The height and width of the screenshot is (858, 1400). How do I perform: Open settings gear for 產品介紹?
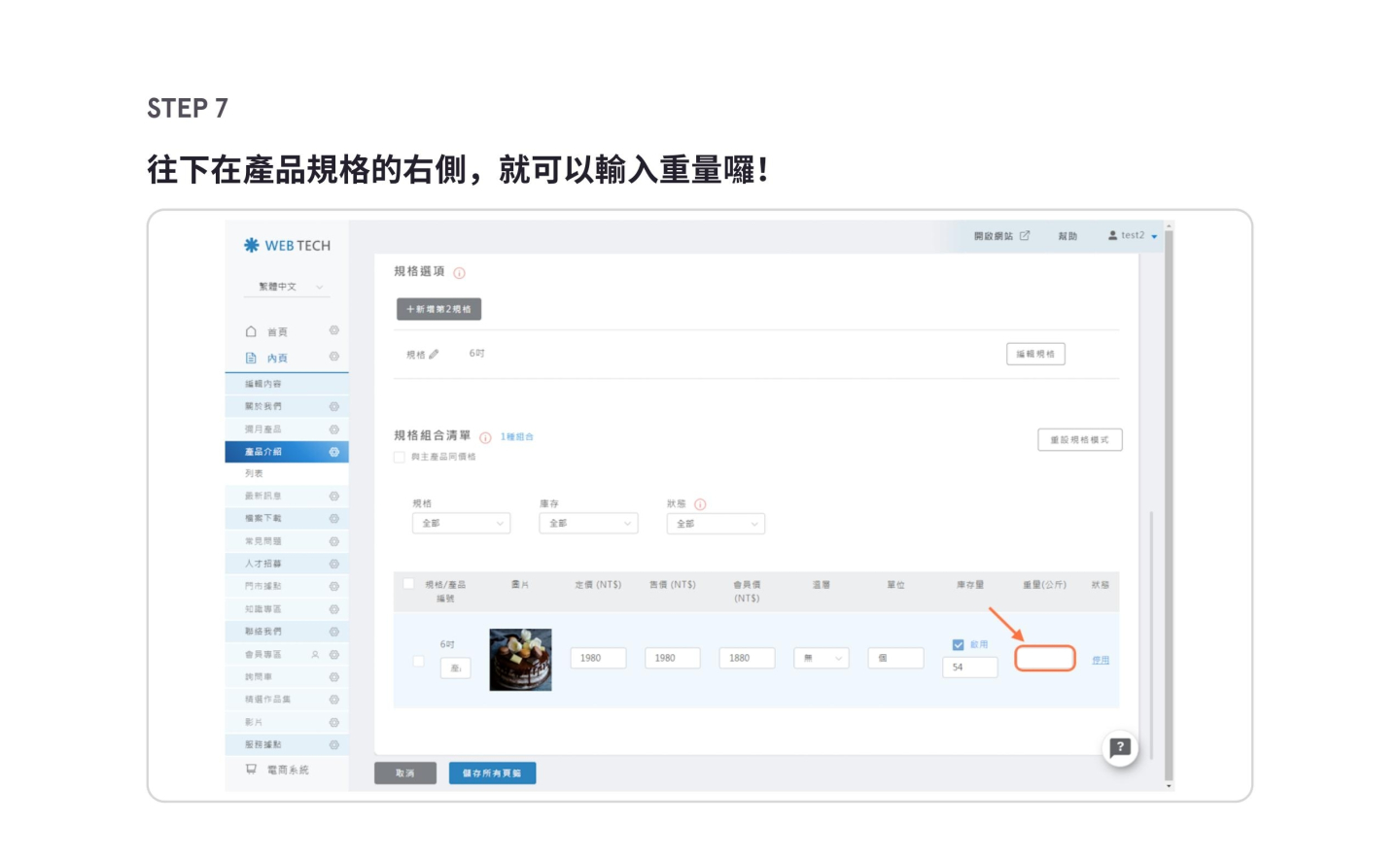(333, 452)
